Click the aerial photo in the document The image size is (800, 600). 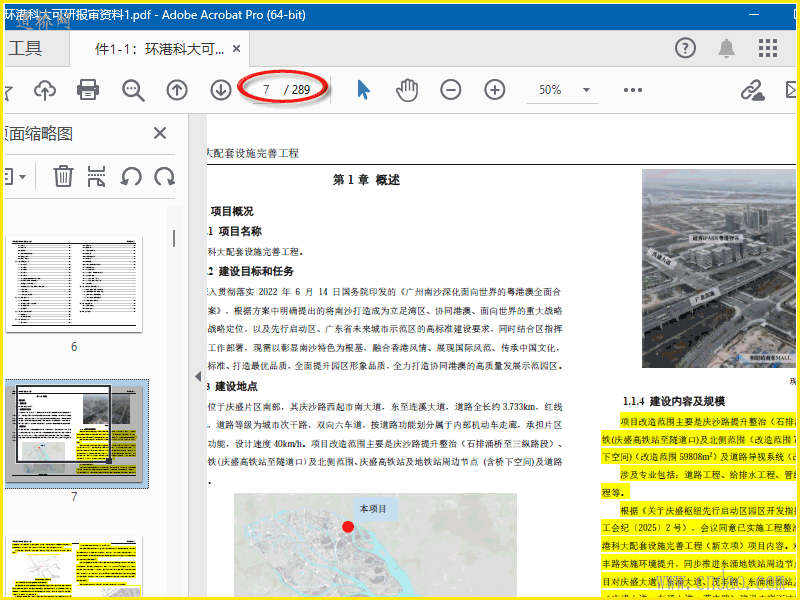[718, 268]
